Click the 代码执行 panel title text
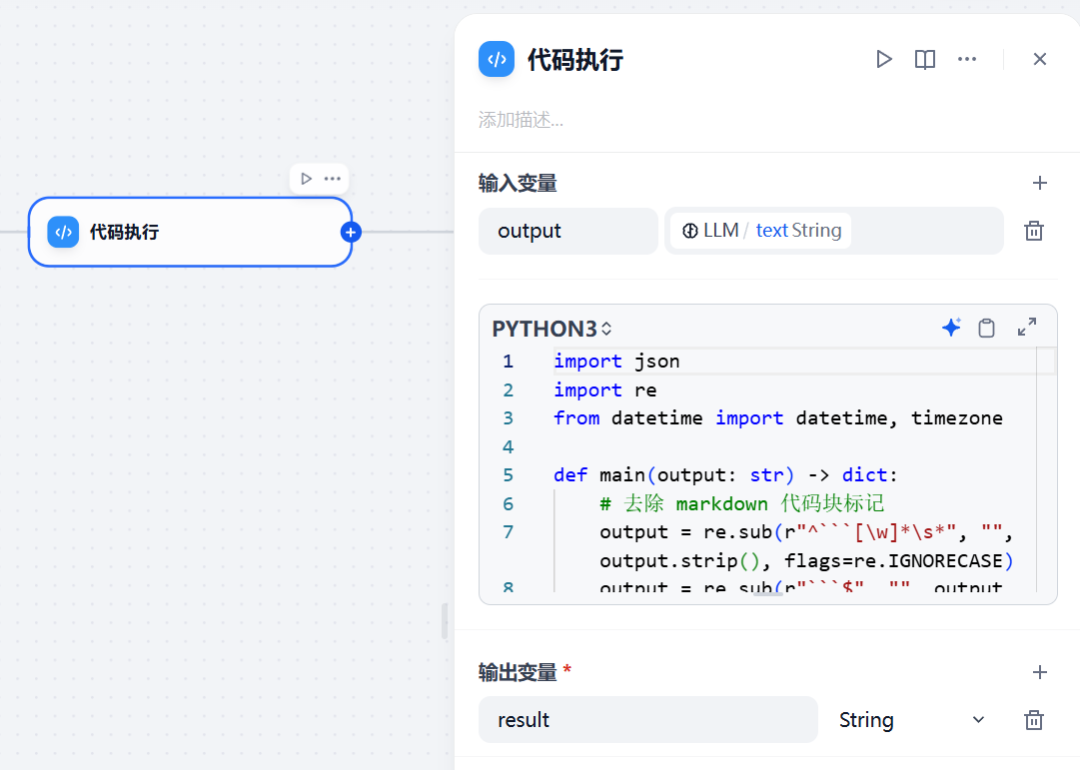The width and height of the screenshot is (1080, 770). coord(575,60)
